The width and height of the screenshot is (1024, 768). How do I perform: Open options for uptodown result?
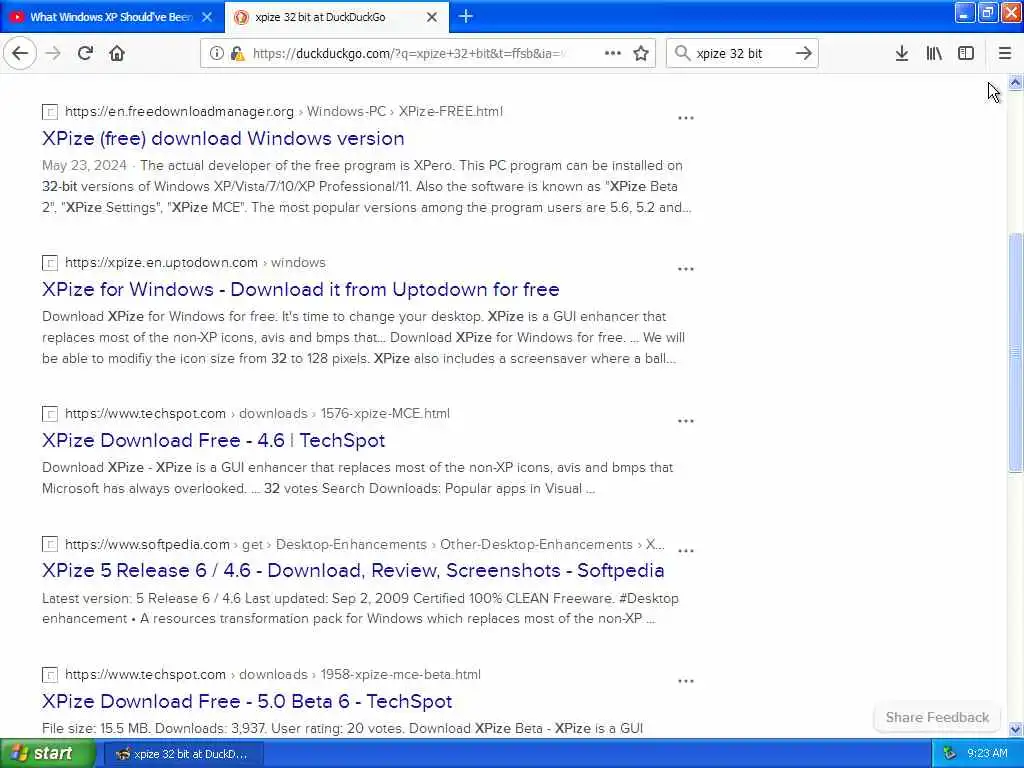point(686,269)
